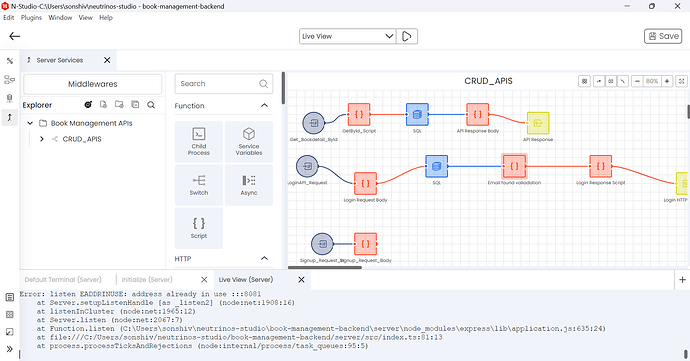Screen dimensions: 690x361
Task: Expand the CRUD_APIS tree item
Action: click(x=42, y=139)
